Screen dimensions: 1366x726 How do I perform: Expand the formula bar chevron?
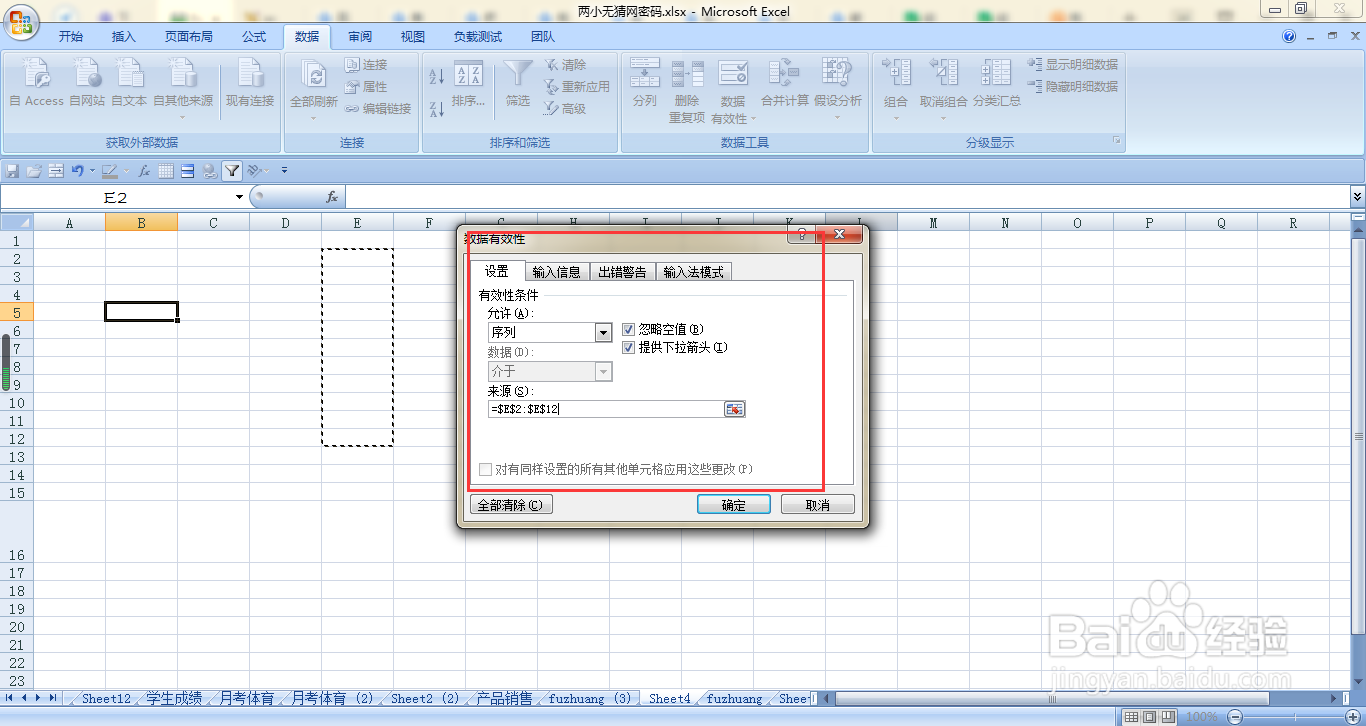[x=1357, y=198]
